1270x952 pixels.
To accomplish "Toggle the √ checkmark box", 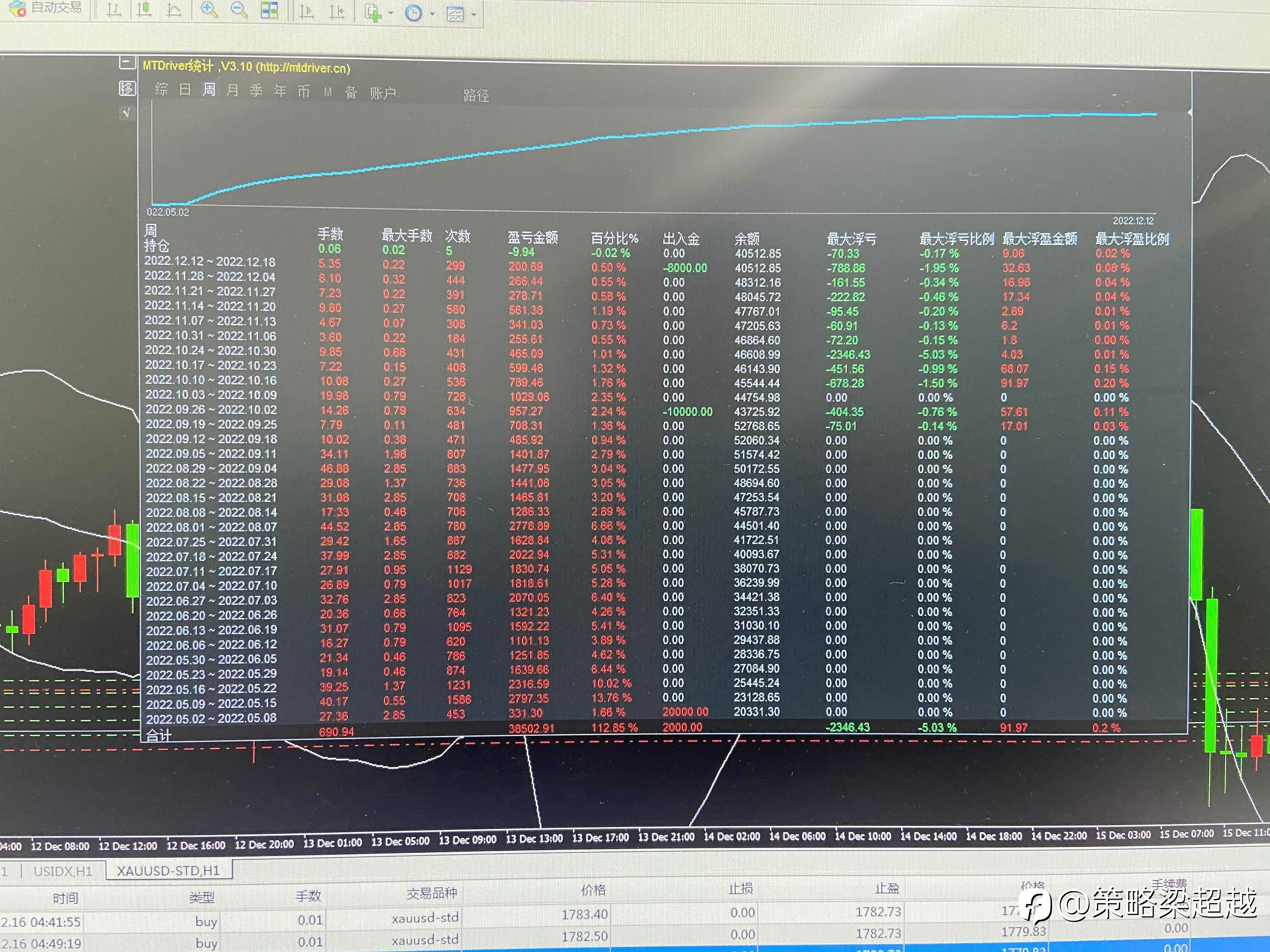I will pos(127,113).
